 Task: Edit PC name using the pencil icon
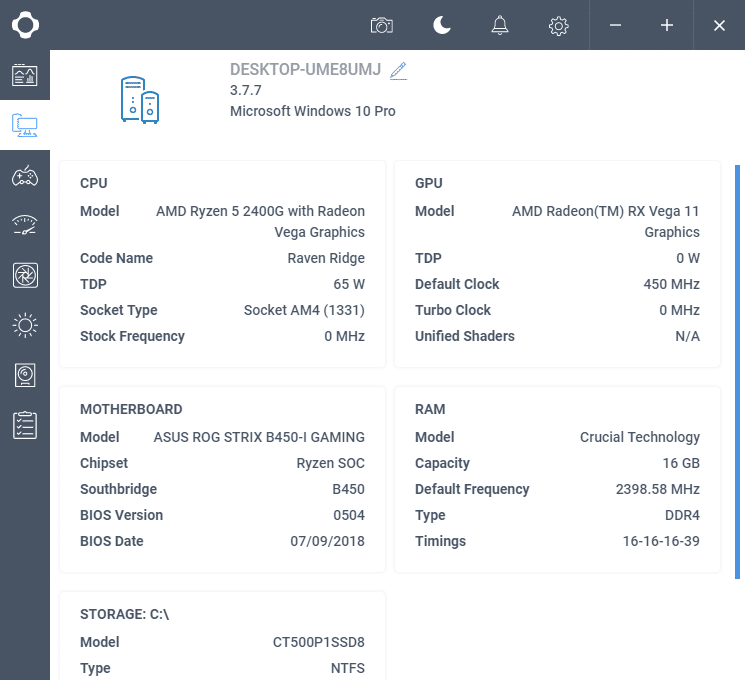[399, 70]
